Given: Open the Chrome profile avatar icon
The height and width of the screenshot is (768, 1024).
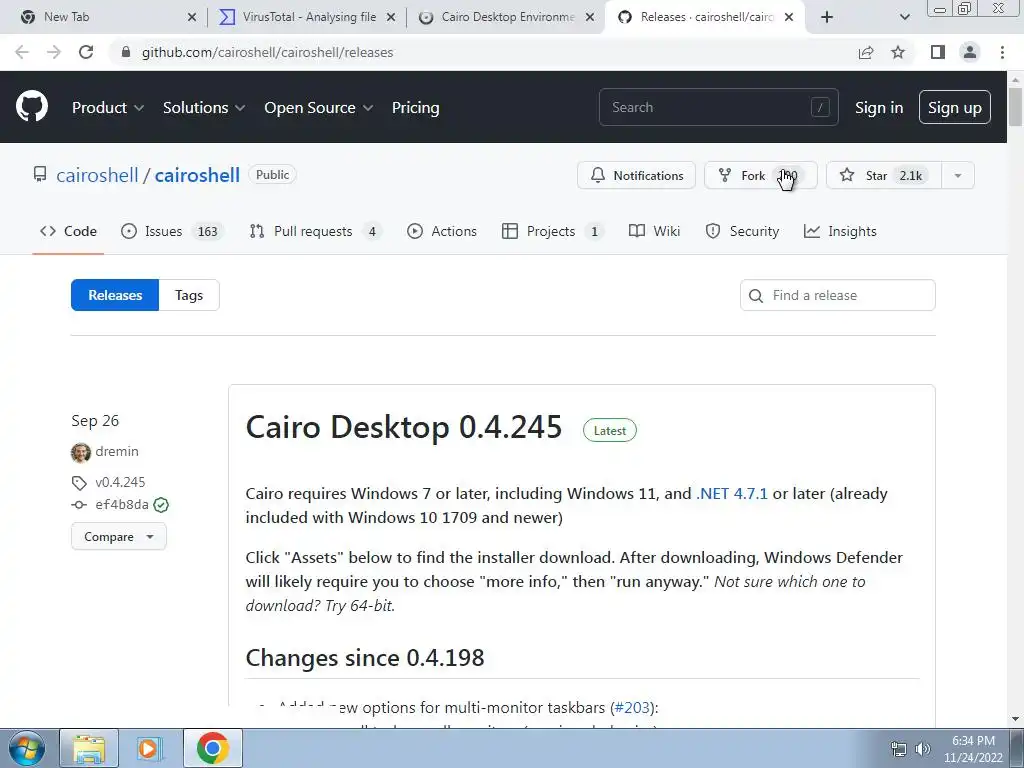Looking at the screenshot, I should point(970,52).
